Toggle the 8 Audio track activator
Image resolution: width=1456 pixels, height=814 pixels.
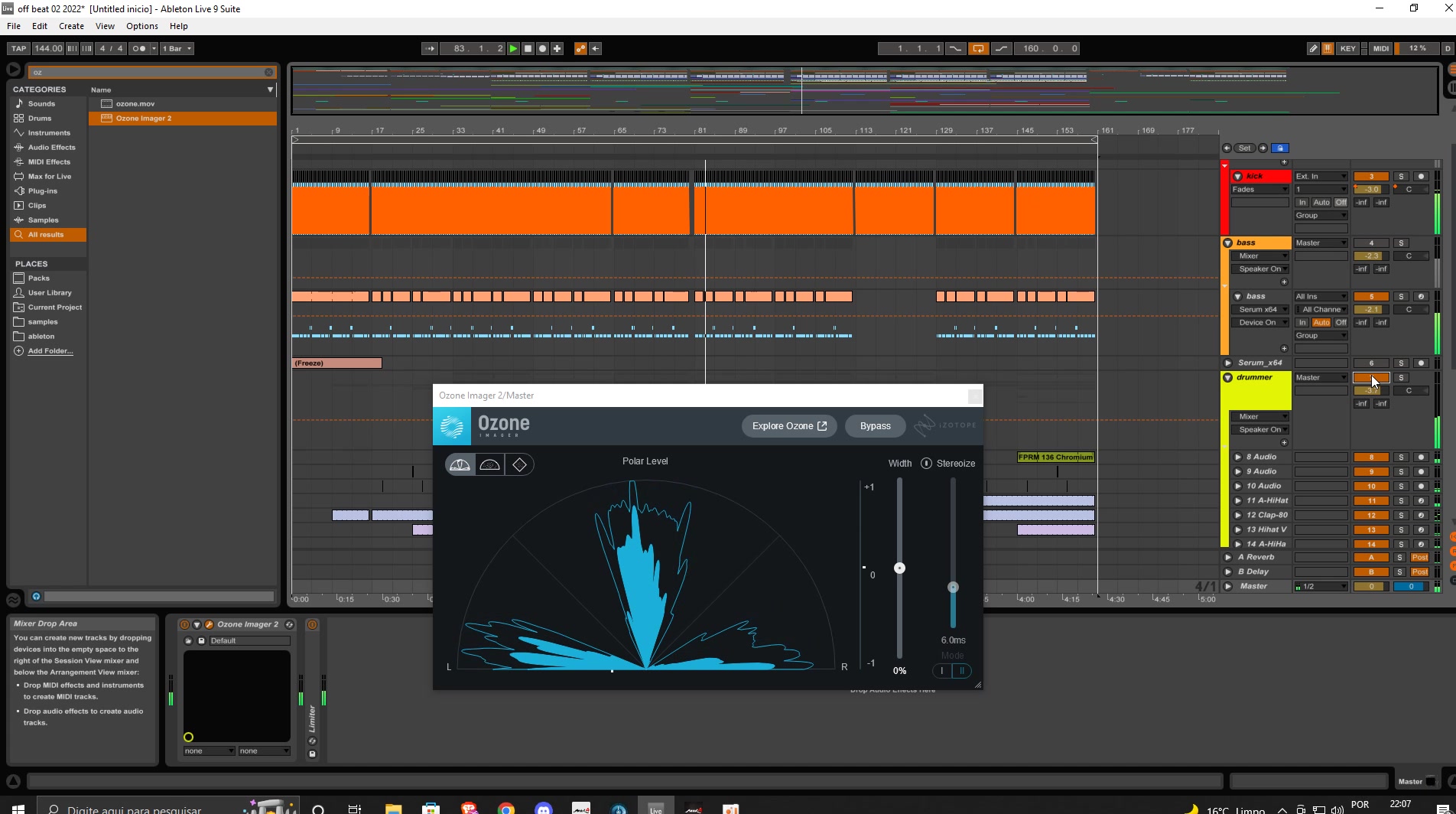click(1371, 457)
